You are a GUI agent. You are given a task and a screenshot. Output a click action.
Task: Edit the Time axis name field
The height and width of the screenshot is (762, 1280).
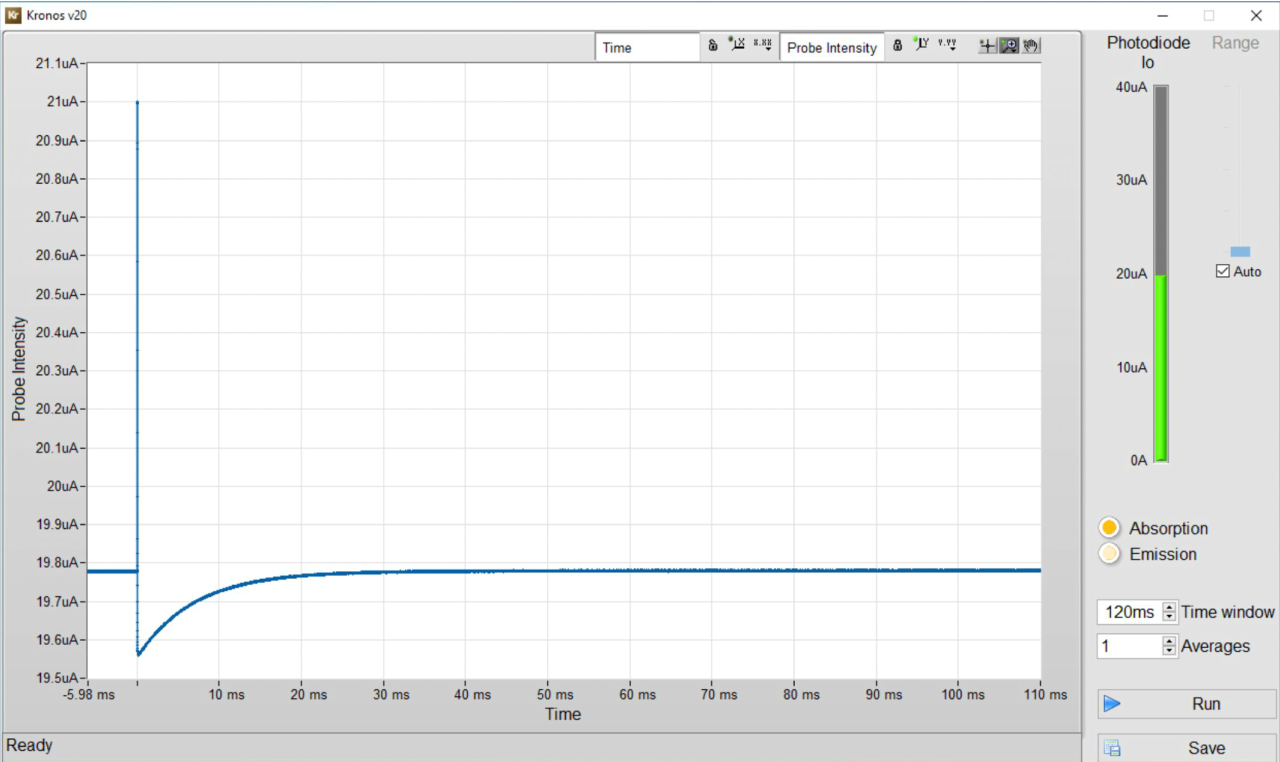pos(648,47)
